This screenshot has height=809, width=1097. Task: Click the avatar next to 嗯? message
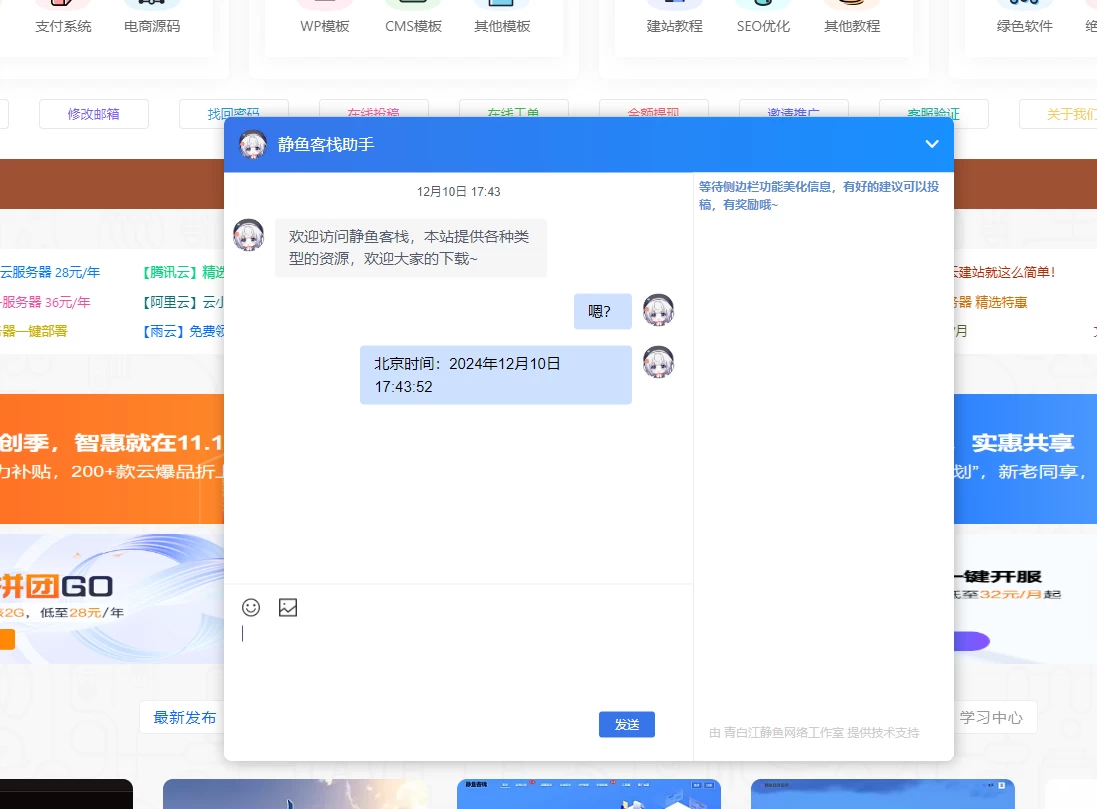point(658,310)
